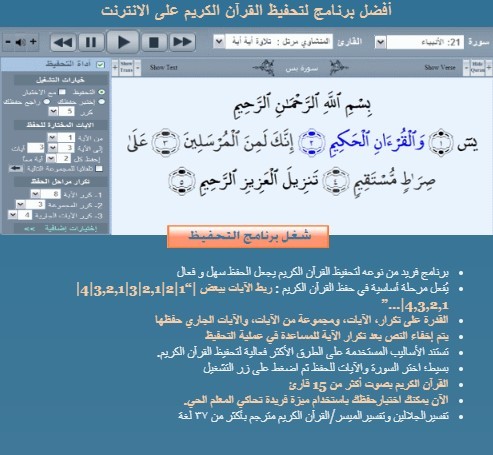Click the blue verse 2 end marker
Screen dimensions: 493x455
311,143
